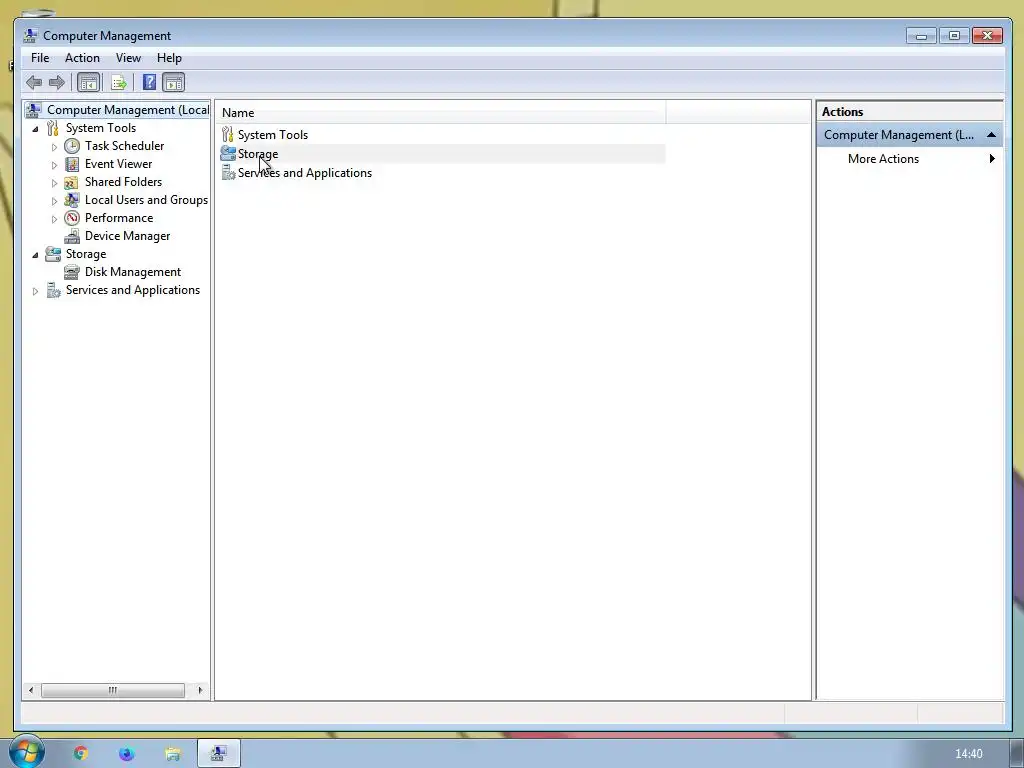Click the Device Manager icon in tree
The height and width of the screenshot is (768, 1024).
pos(72,236)
